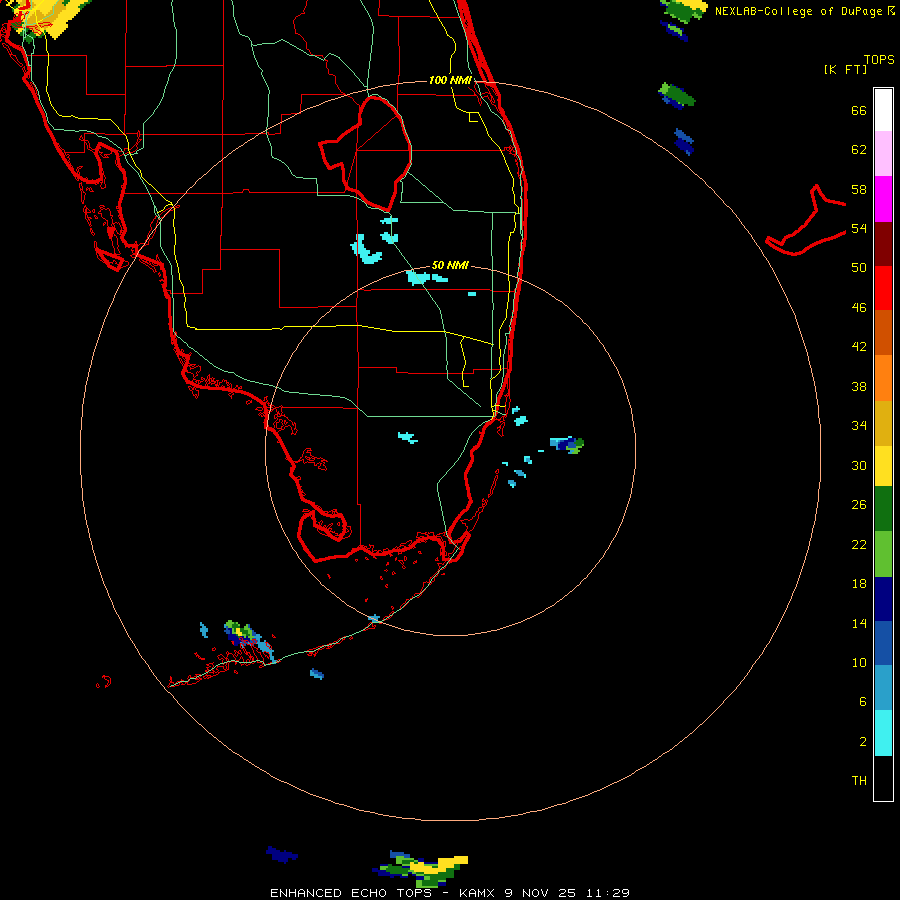Click the [K FT] units label

pos(845,69)
